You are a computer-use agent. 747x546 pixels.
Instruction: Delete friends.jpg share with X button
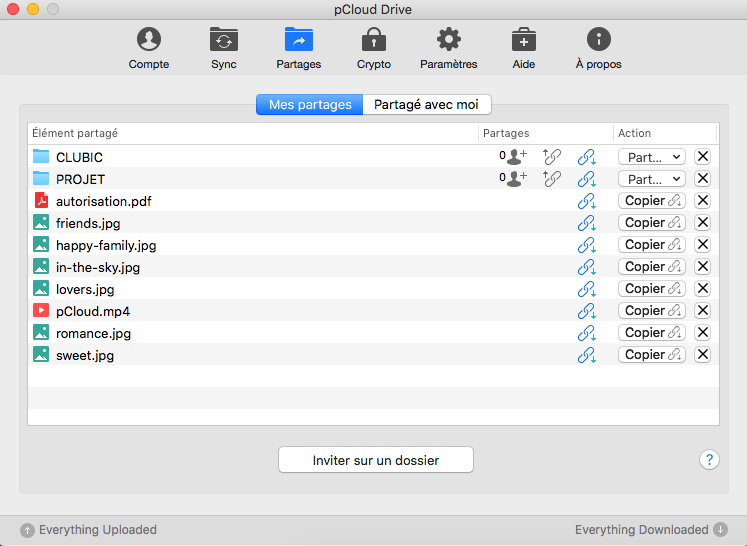(x=703, y=222)
